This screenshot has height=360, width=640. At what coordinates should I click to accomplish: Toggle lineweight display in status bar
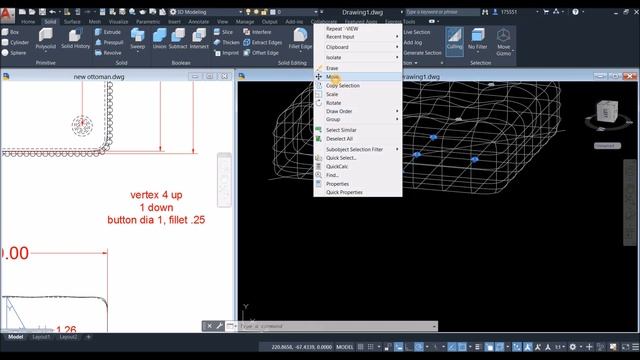point(477,347)
